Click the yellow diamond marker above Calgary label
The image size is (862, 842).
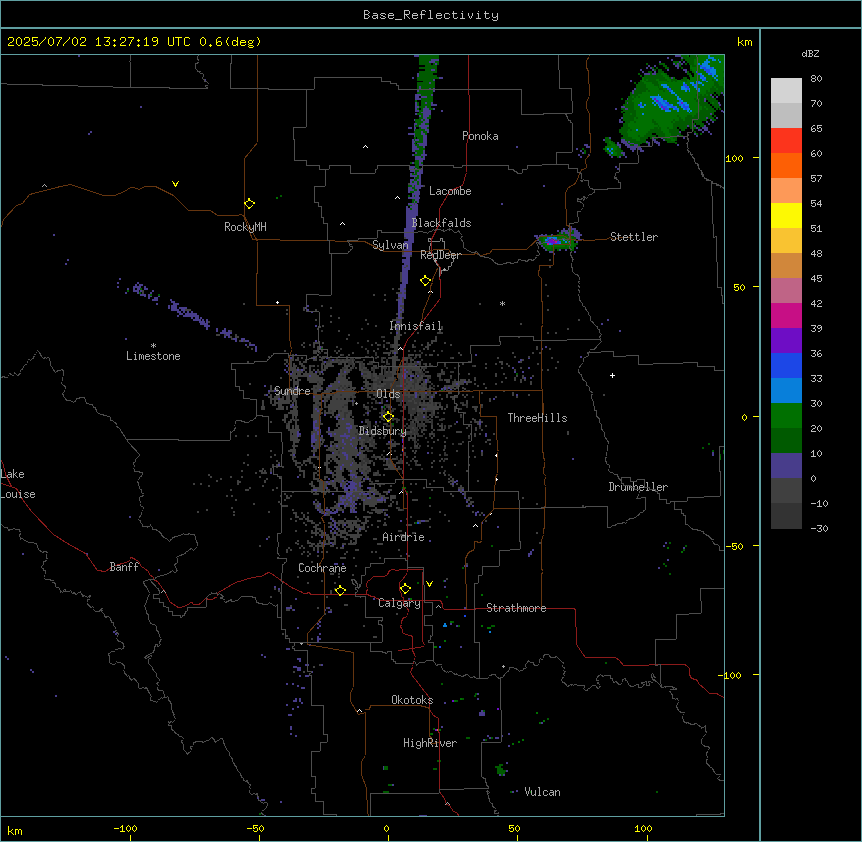pyautogui.click(x=405, y=589)
